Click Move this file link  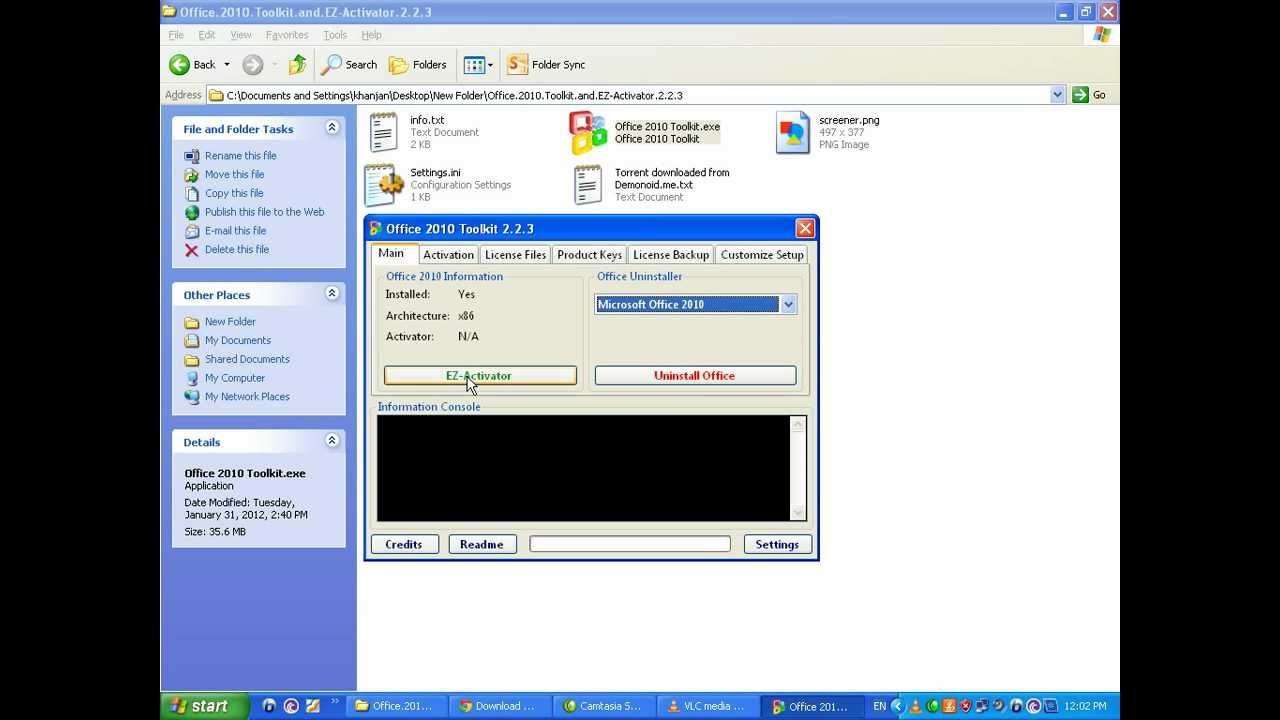(235, 175)
